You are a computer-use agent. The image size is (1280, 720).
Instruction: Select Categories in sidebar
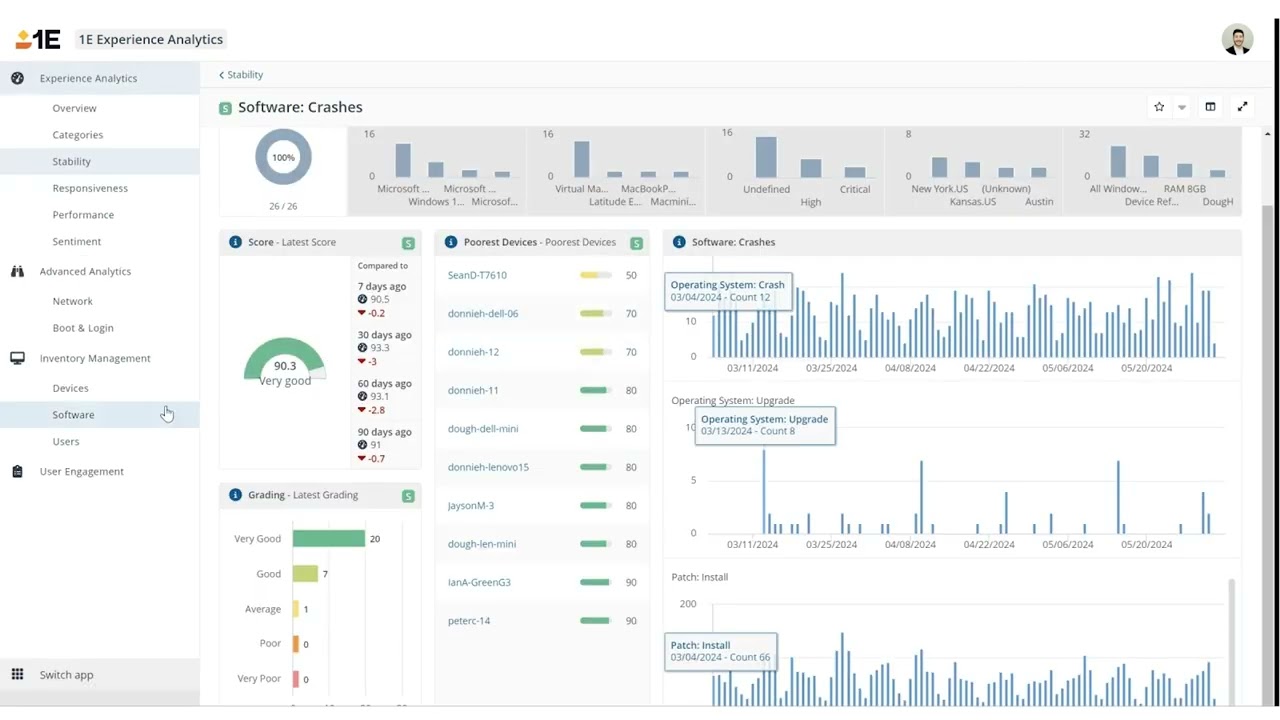pos(78,135)
